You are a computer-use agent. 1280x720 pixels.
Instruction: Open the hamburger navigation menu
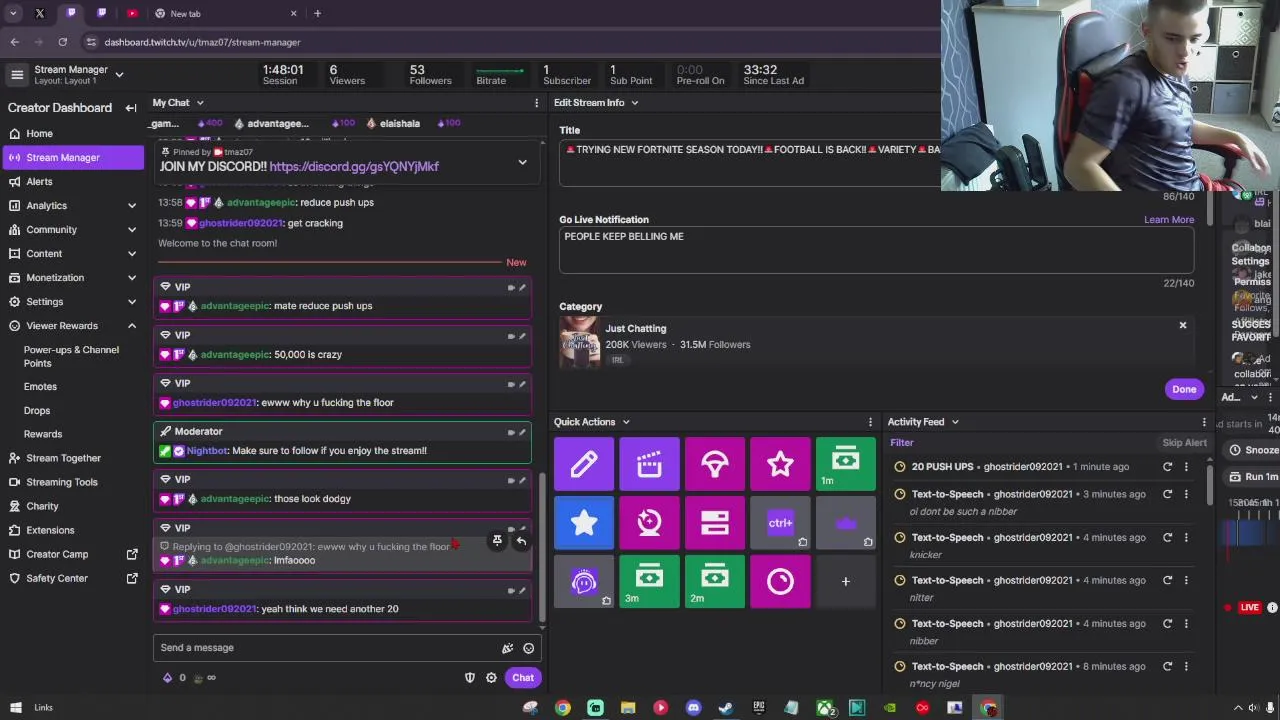point(17,75)
